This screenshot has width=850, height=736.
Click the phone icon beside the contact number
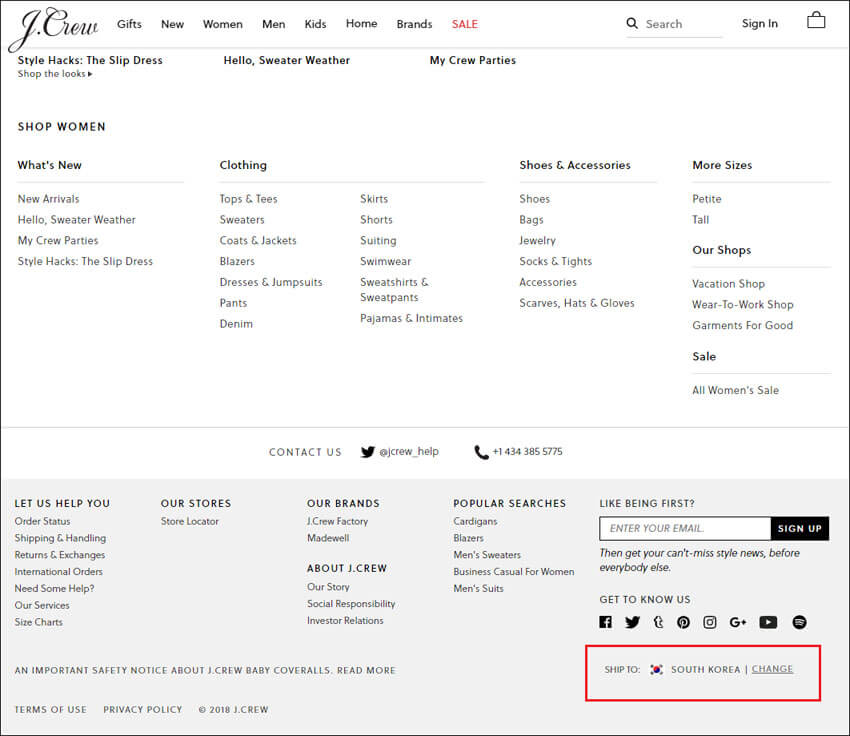[481, 452]
